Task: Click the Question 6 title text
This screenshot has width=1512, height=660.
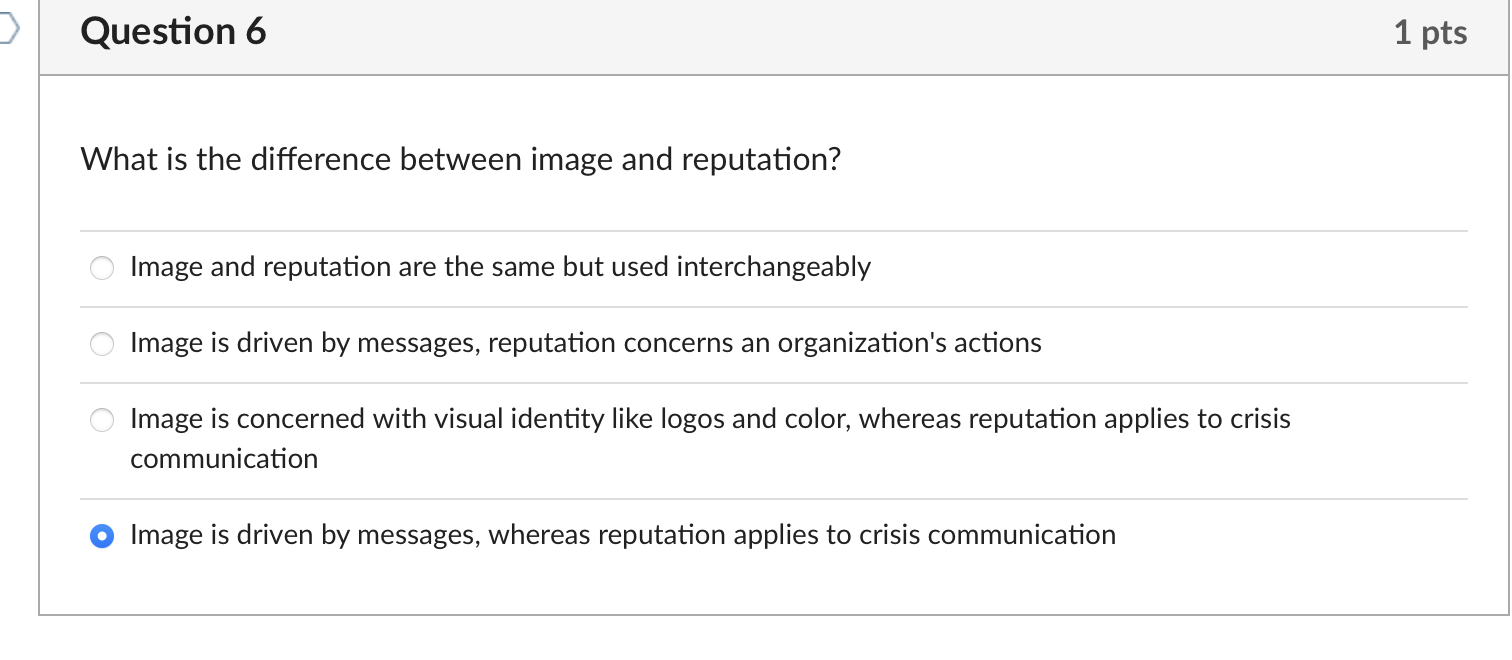Action: pos(172,31)
